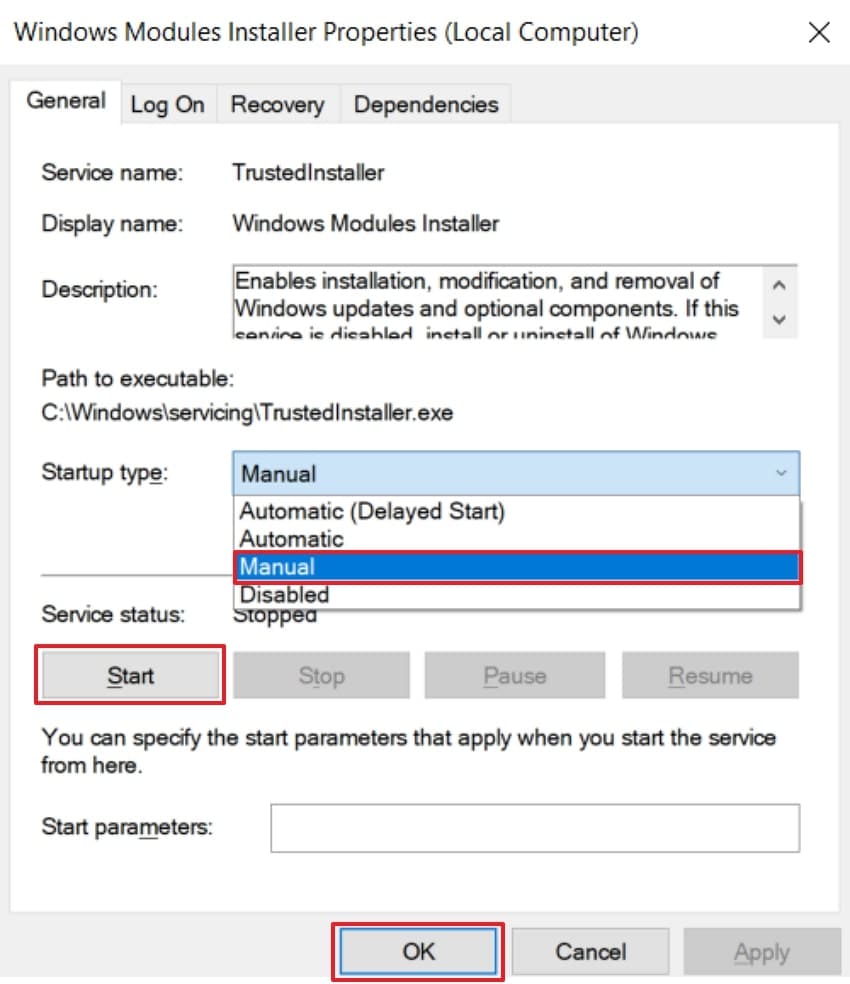
Task: Apply the service settings
Action: (x=762, y=951)
